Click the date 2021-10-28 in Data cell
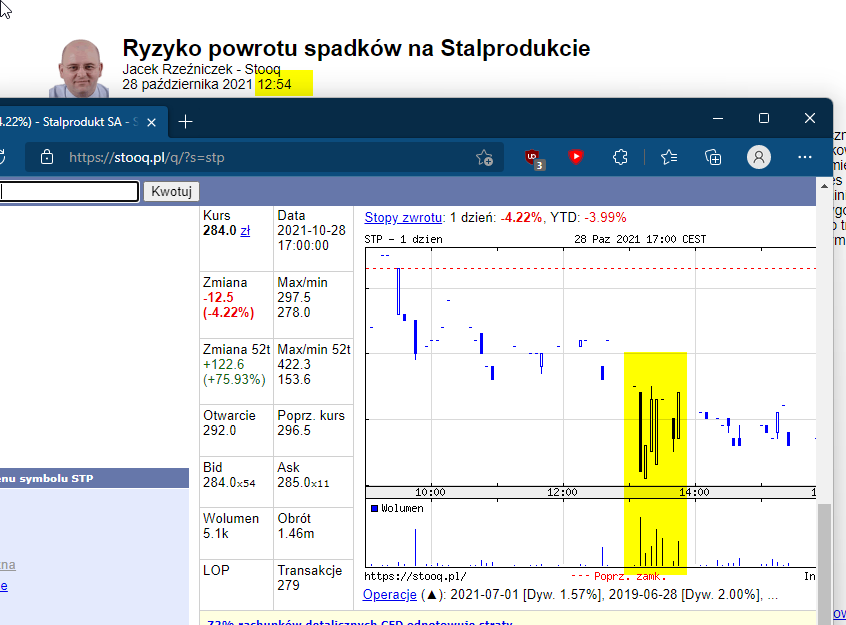The width and height of the screenshot is (846, 625). click(311, 230)
